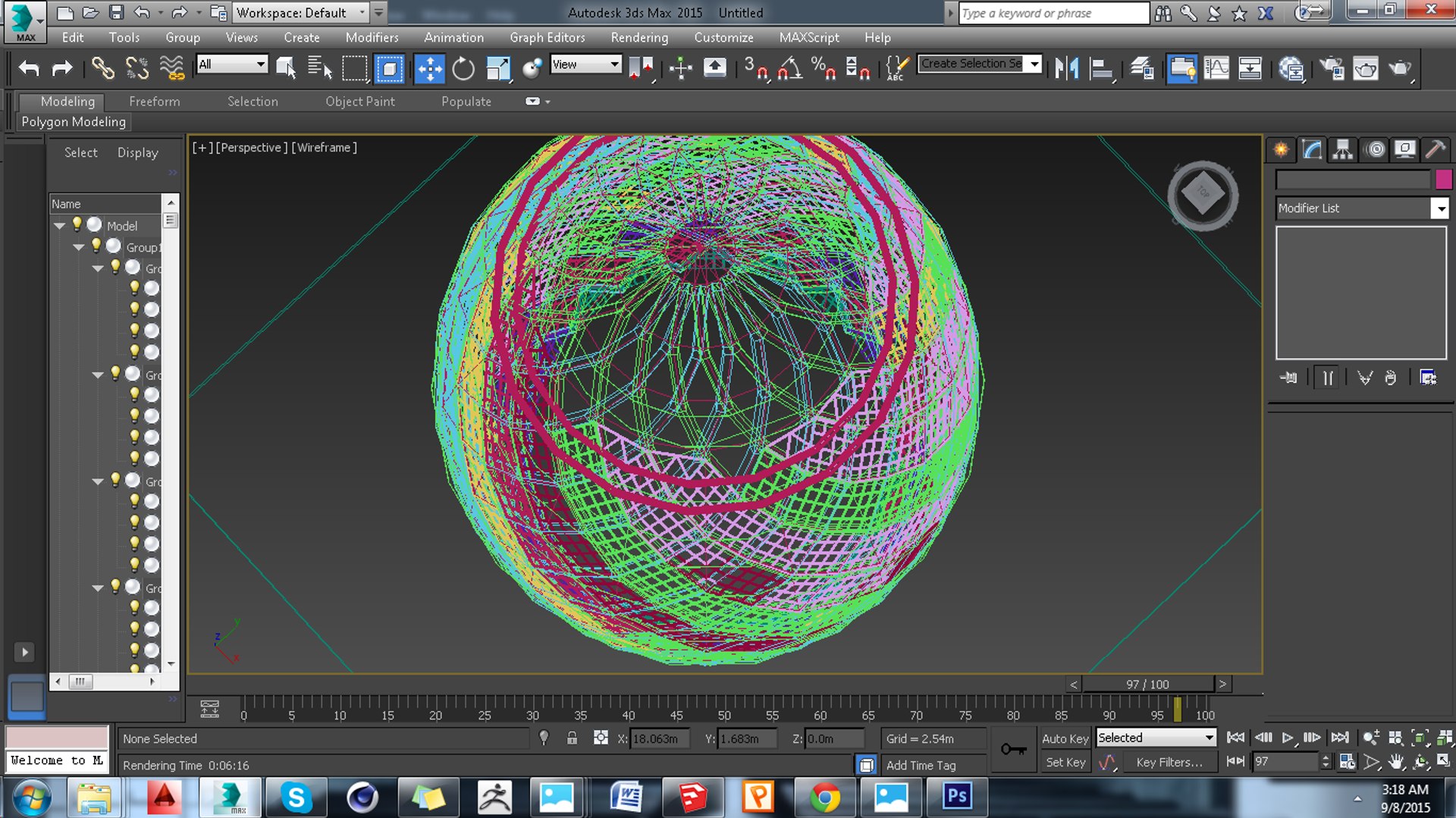Open the Modifiers menu

tap(372, 37)
